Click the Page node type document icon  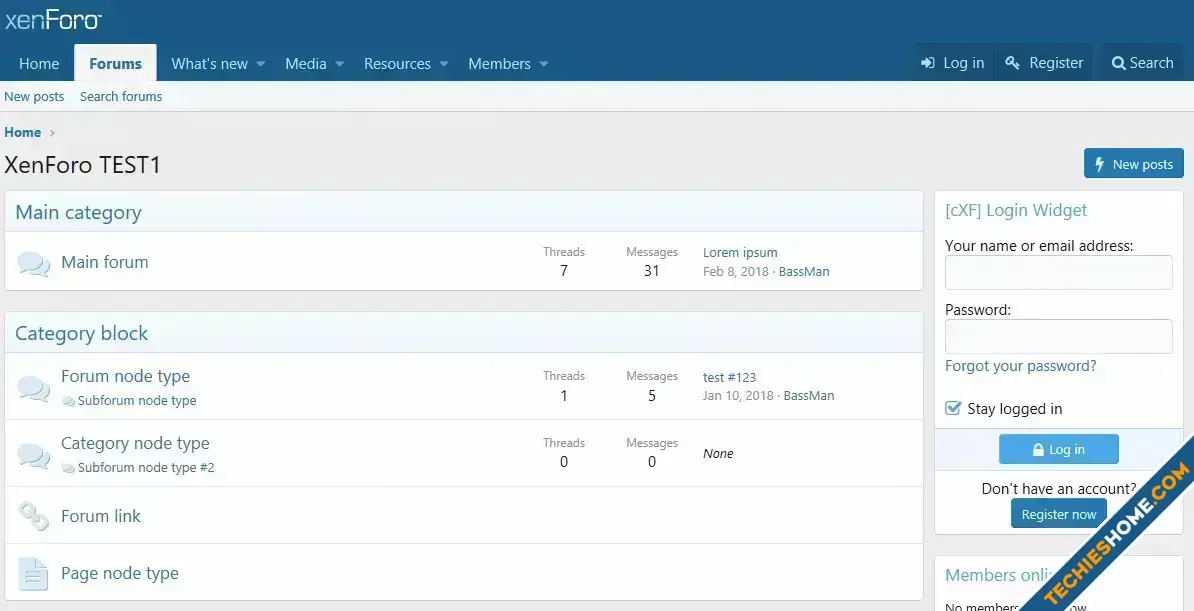coord(33,574)
